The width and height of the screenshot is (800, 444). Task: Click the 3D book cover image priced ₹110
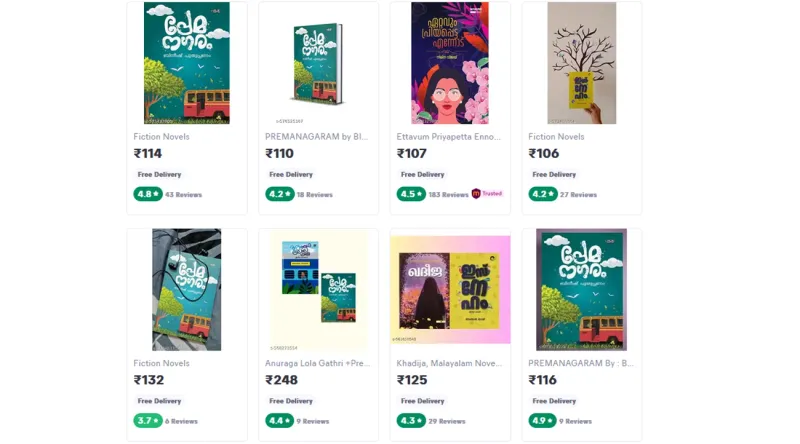[318, 63]
